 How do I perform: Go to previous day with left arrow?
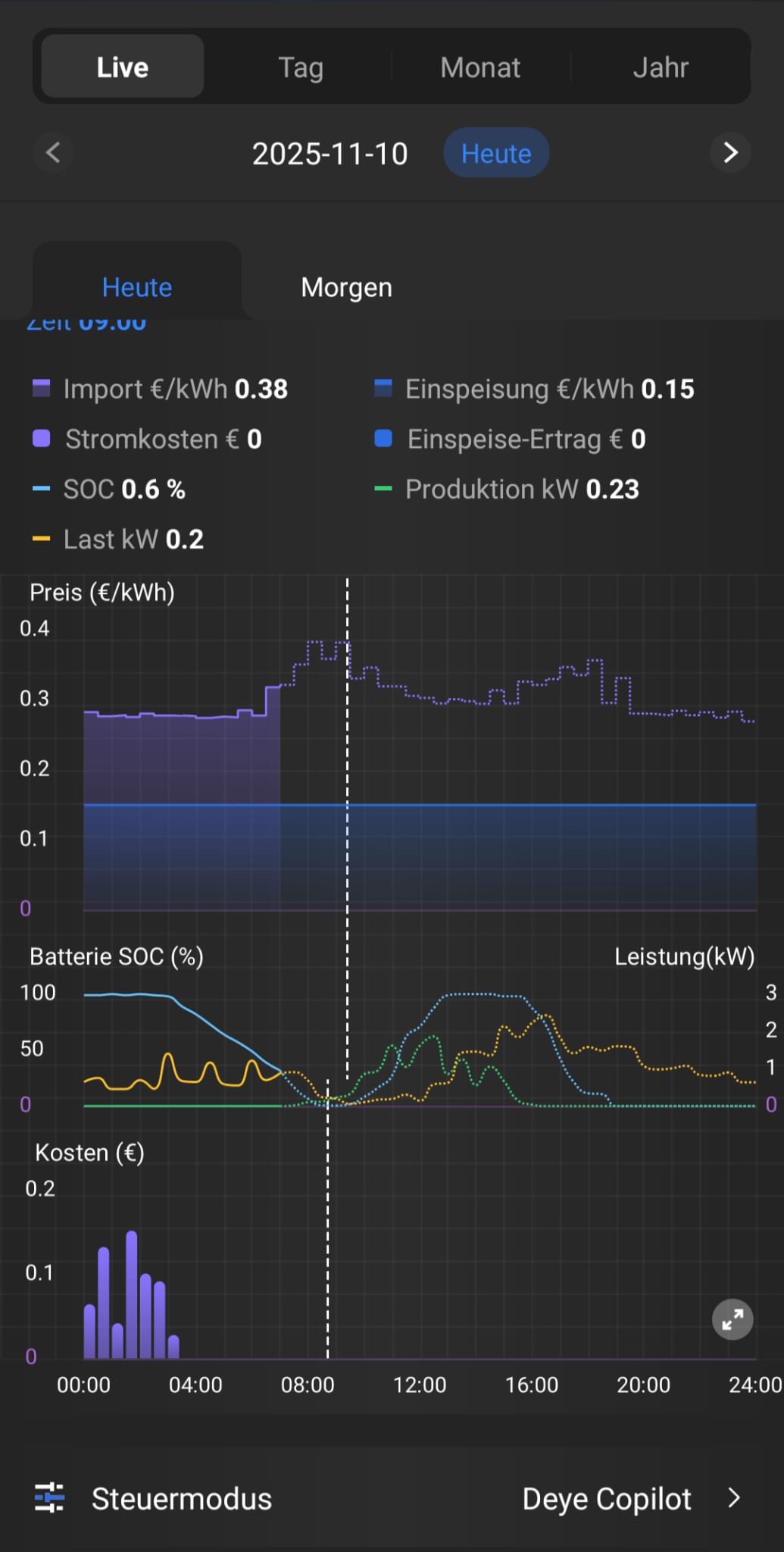pos(53,152)
